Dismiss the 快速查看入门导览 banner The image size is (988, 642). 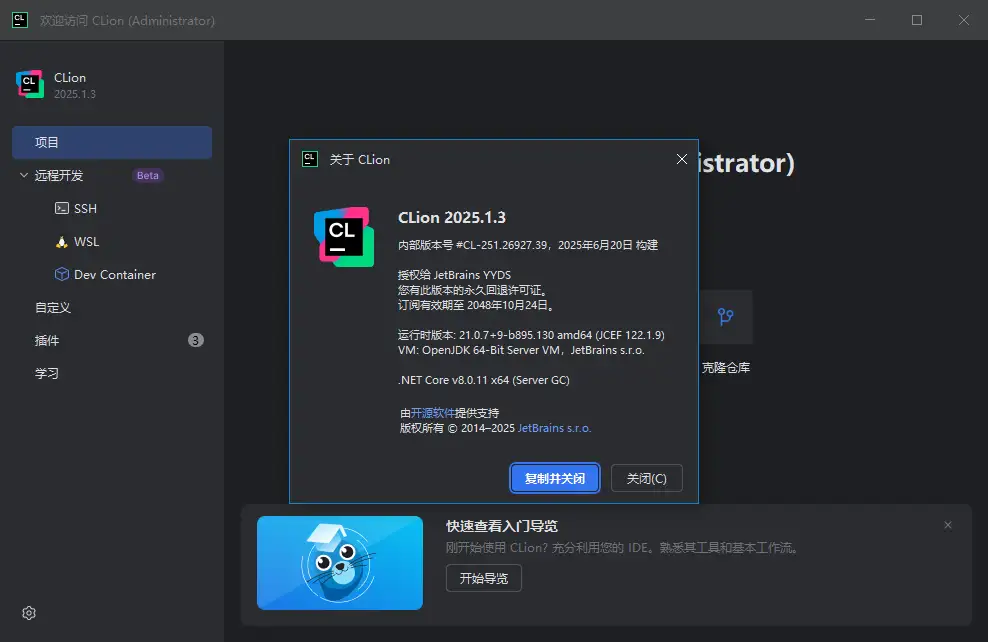click(x=948, y=526)
